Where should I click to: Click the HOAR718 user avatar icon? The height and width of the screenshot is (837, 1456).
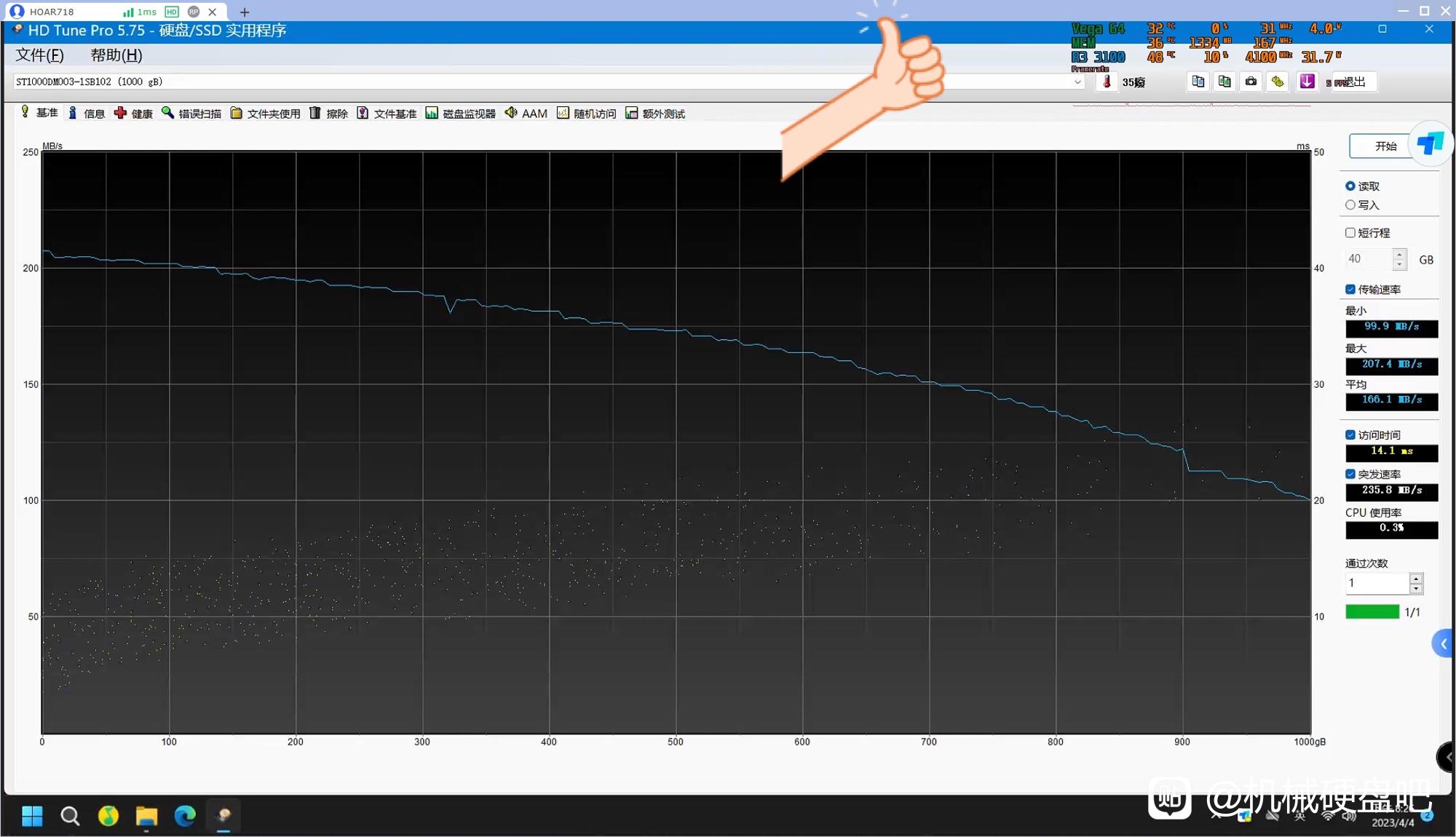pos(17,12)
